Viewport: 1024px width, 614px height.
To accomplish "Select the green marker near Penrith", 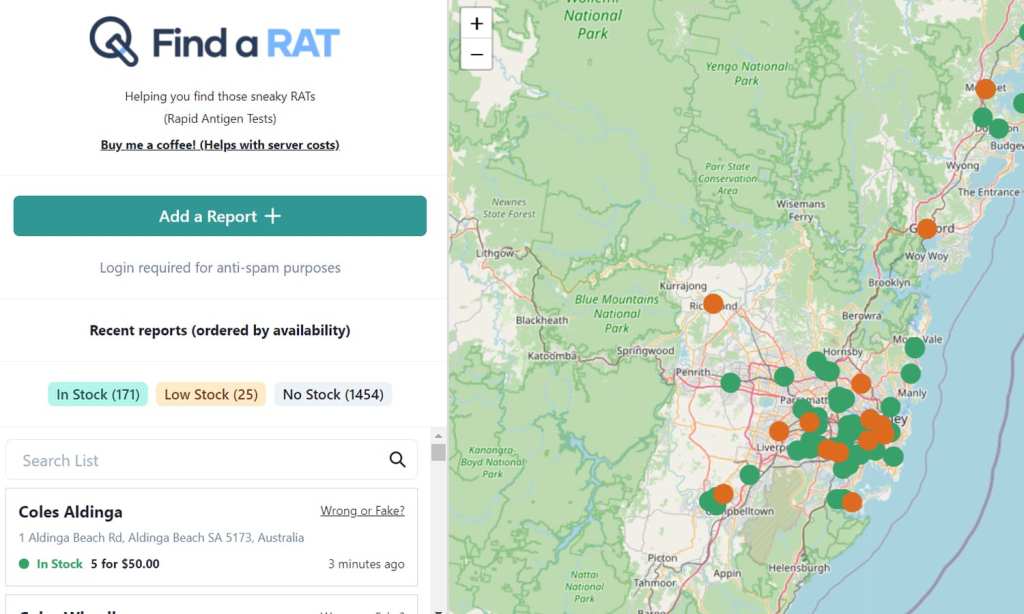I will (731, 382).
